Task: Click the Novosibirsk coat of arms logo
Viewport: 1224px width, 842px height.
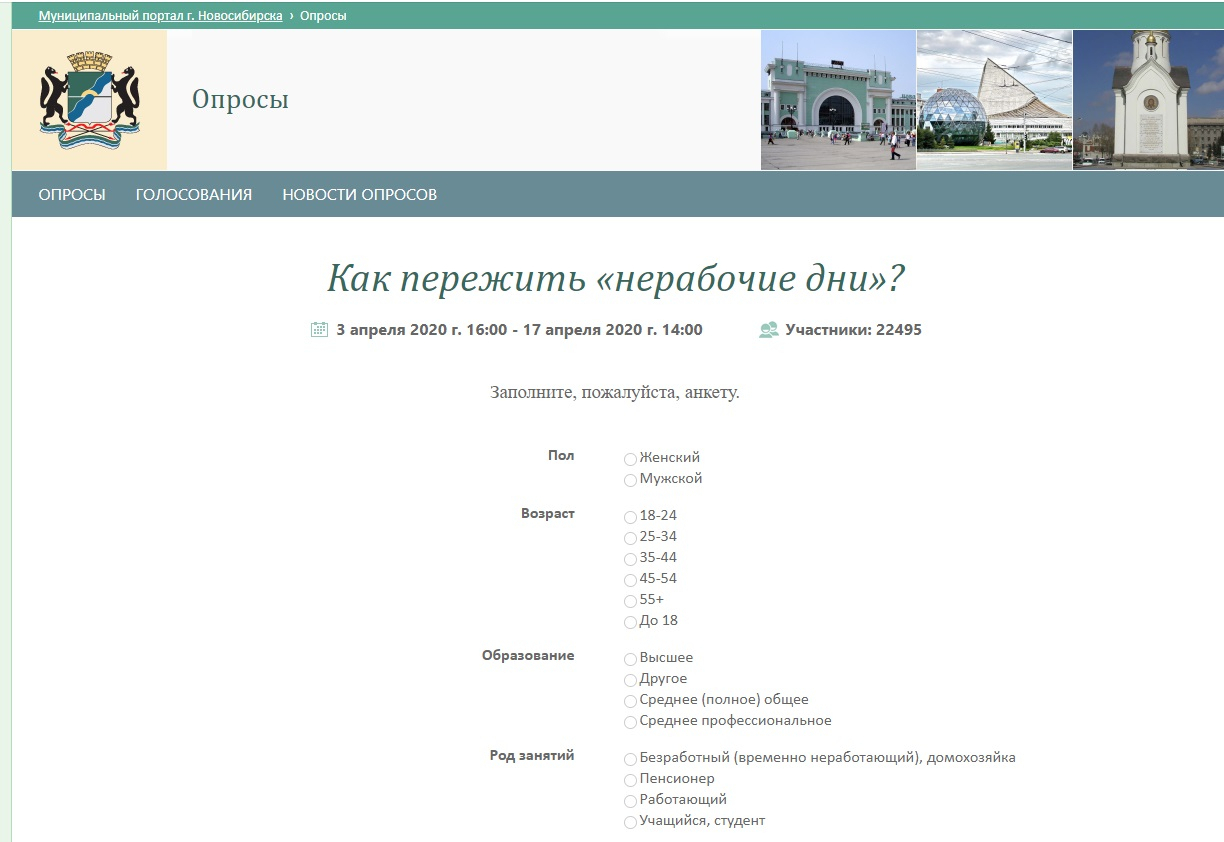Action: [89, 100]
